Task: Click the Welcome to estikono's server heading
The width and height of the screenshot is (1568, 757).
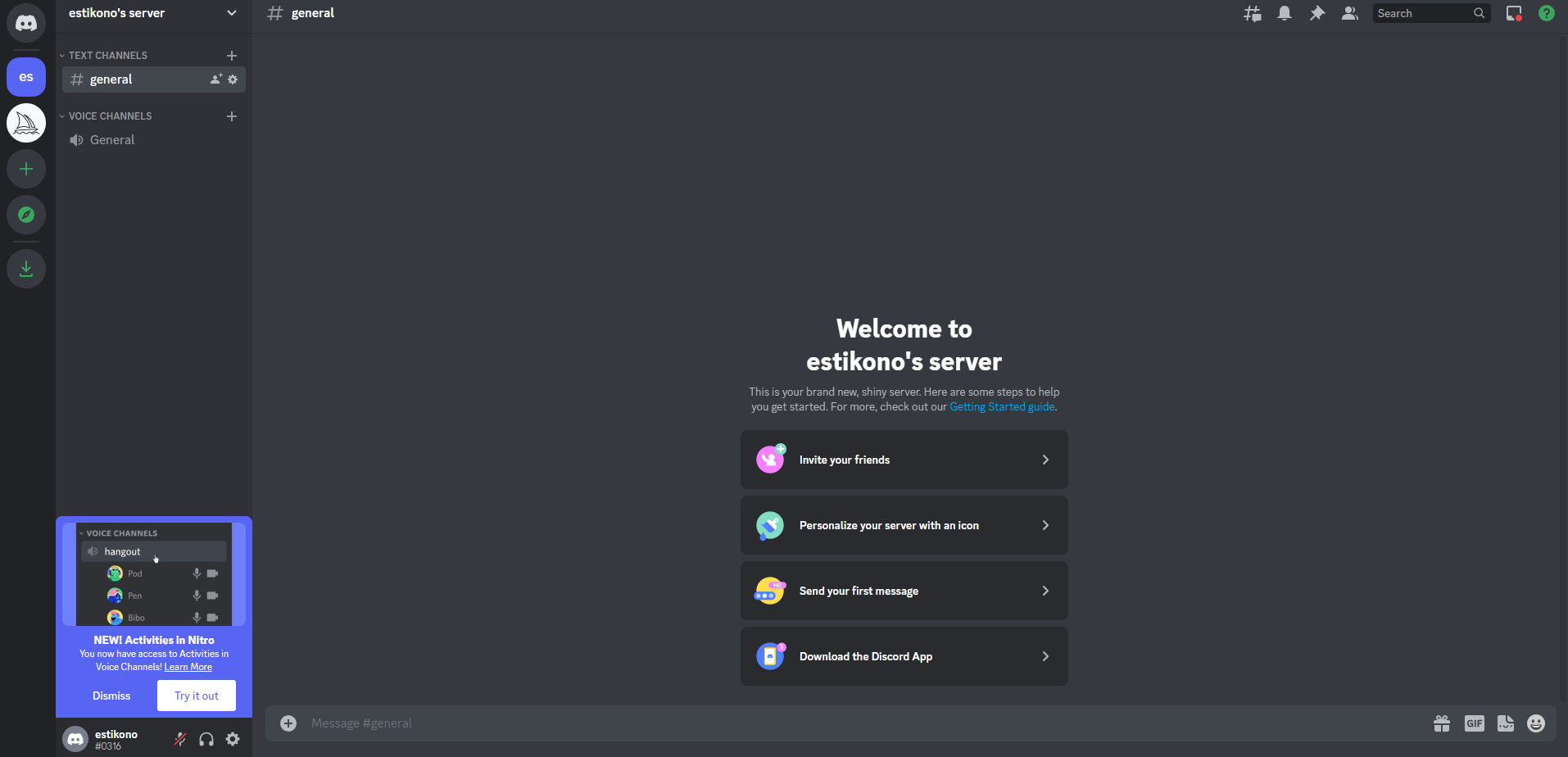Action: click(904, 345)
